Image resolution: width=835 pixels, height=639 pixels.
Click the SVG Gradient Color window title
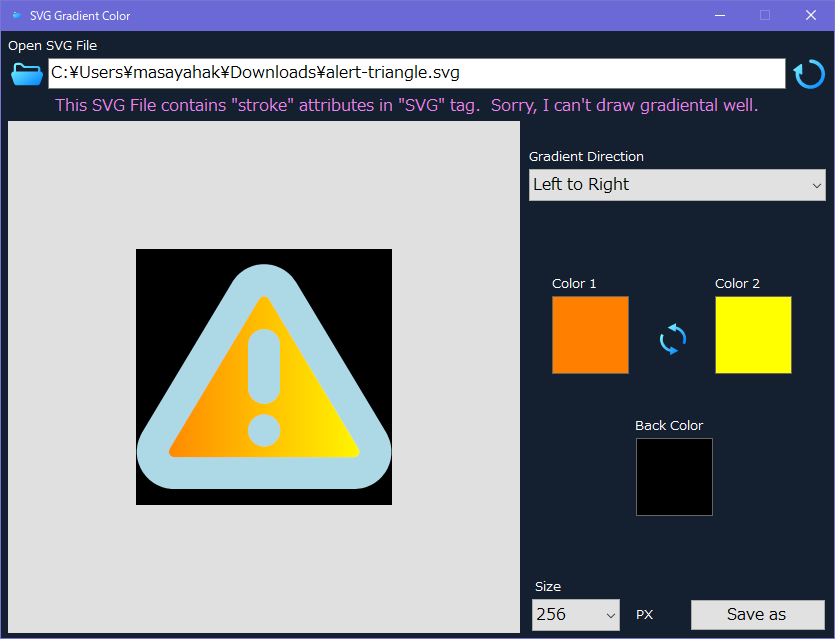(80, 16)
